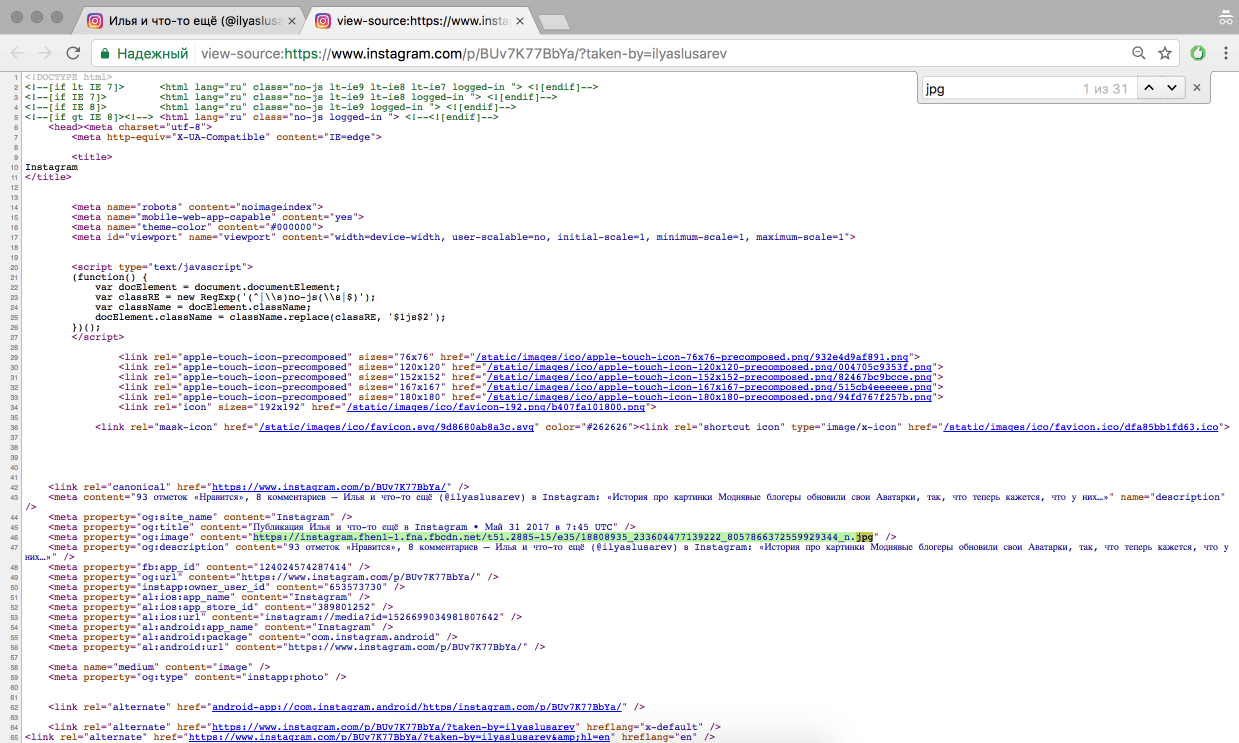
Task: Go back to the previous page
Action: (x=18, y=53)
